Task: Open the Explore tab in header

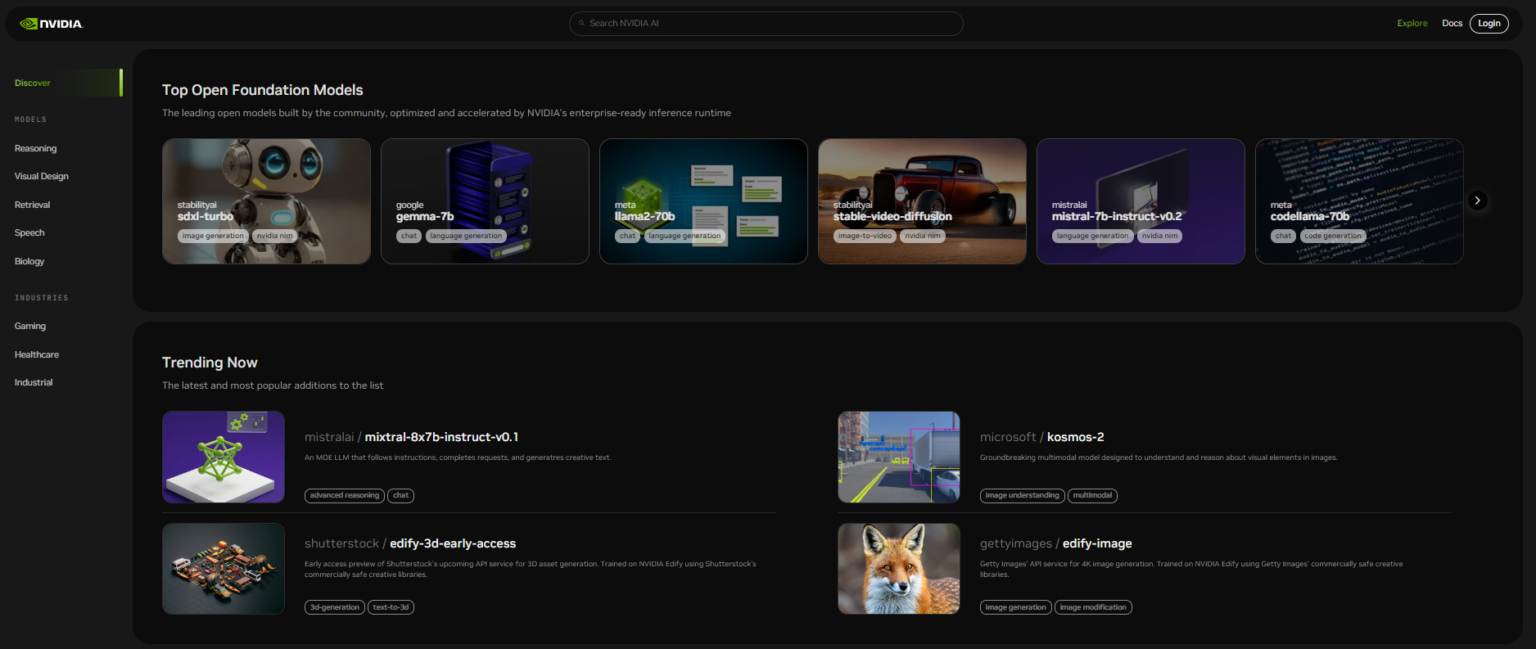Action: [1412, 23]
